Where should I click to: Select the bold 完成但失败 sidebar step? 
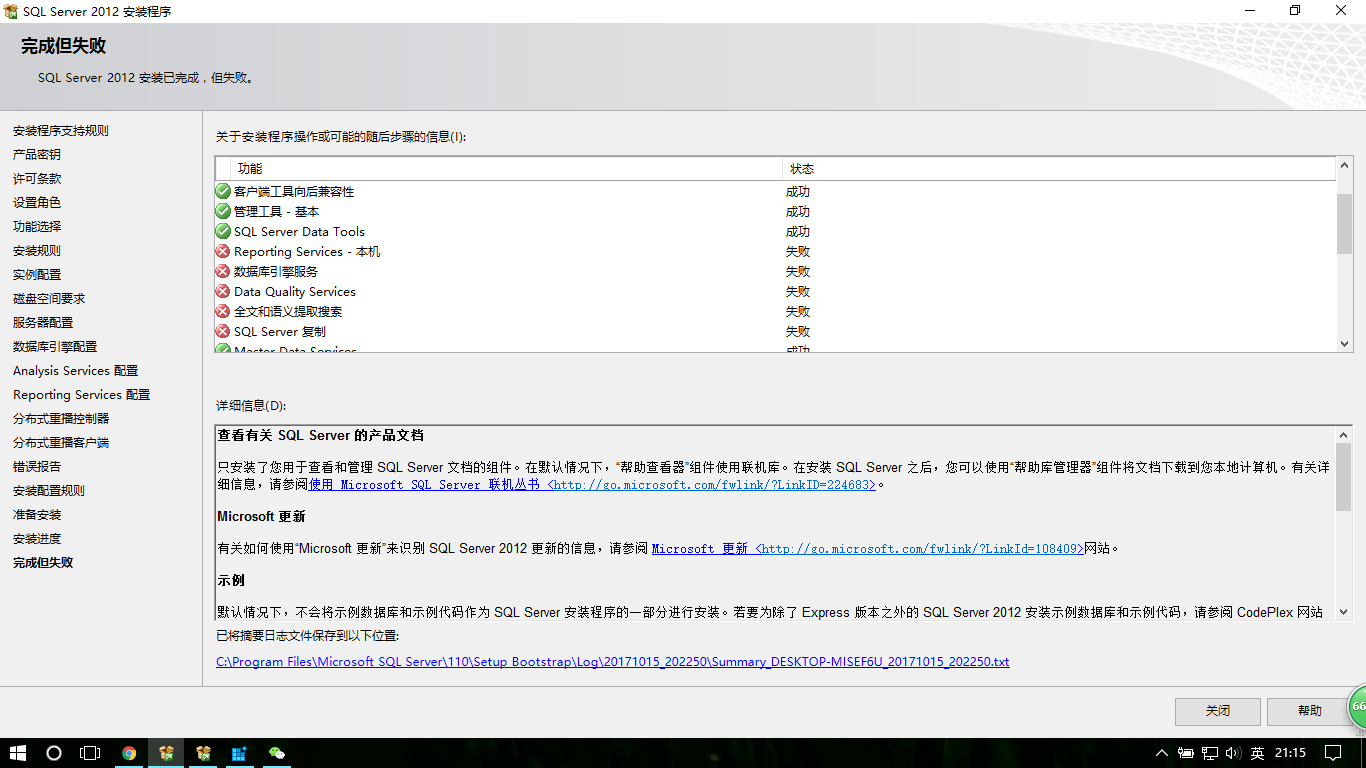click(x=43, y=563)
